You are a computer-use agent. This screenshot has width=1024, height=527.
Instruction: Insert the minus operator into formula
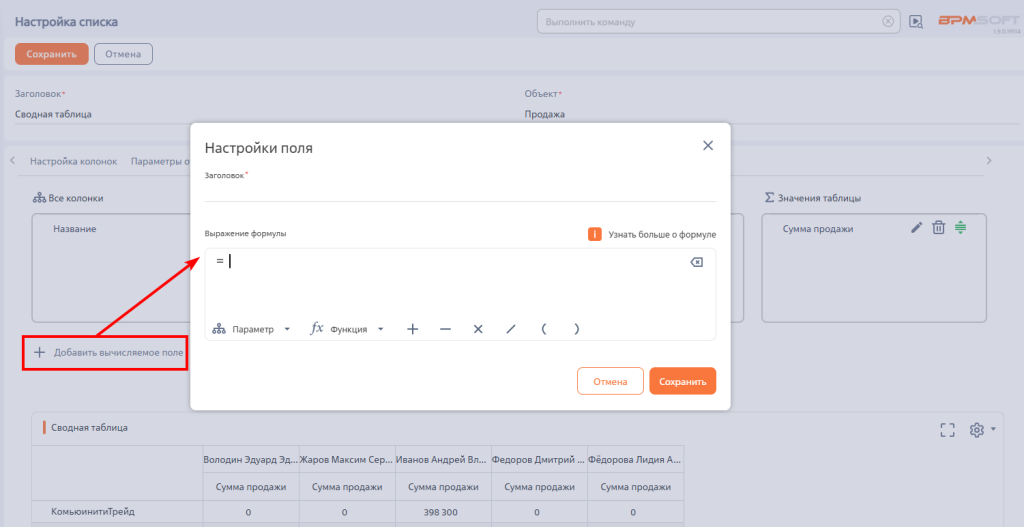click(x=445, y=329)
